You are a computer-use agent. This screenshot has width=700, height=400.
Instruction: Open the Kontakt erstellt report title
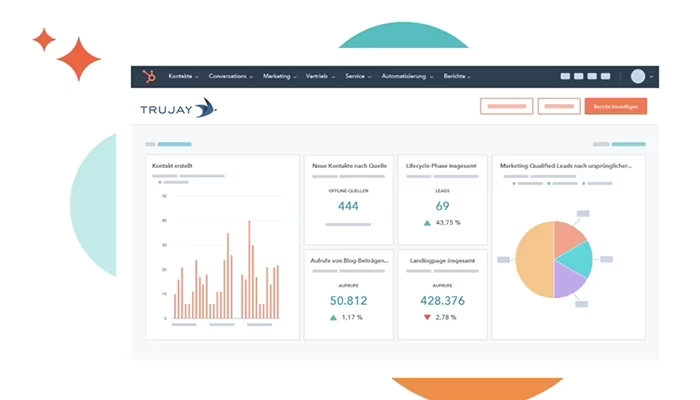172,166
